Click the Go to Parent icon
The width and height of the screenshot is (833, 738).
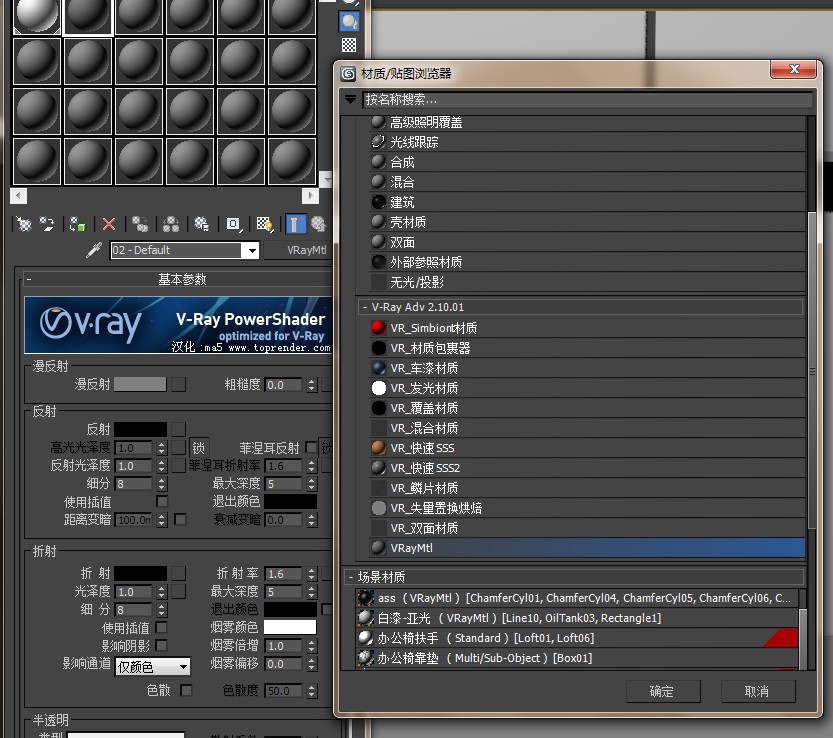pos(318,224)
